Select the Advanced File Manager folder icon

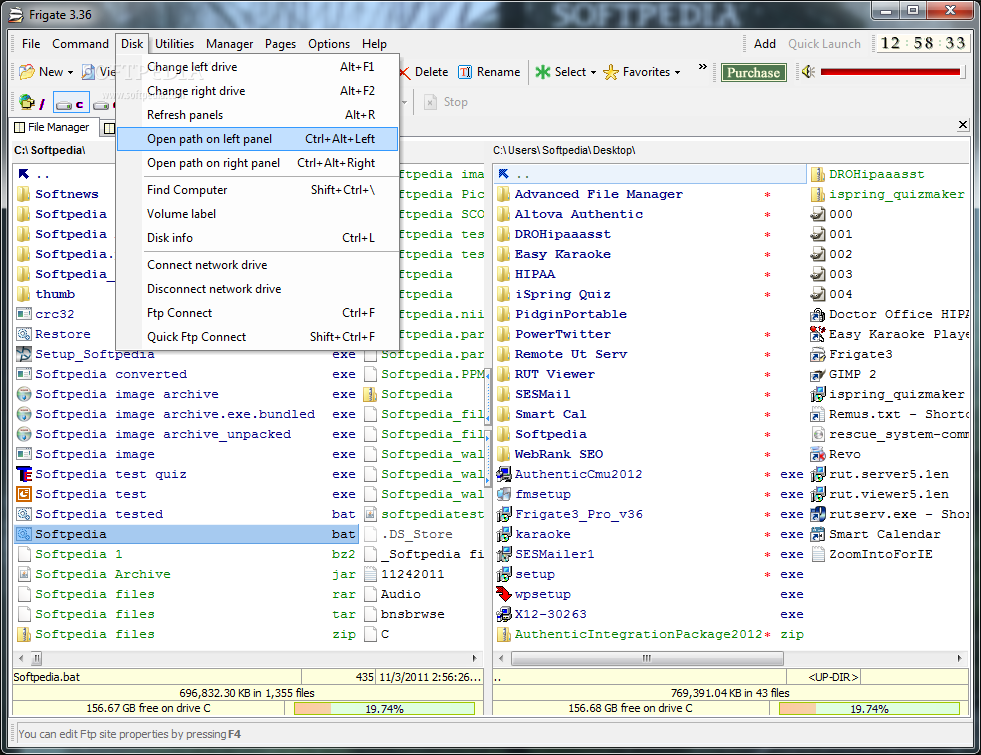tap(504, 194)
